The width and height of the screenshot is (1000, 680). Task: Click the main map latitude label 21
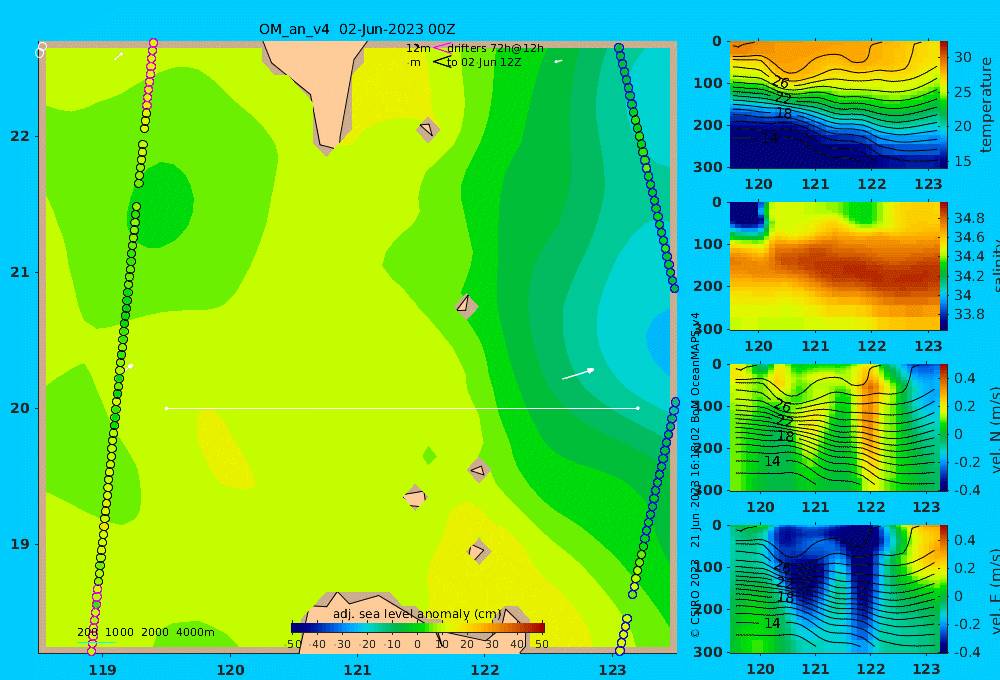point(20,272)
